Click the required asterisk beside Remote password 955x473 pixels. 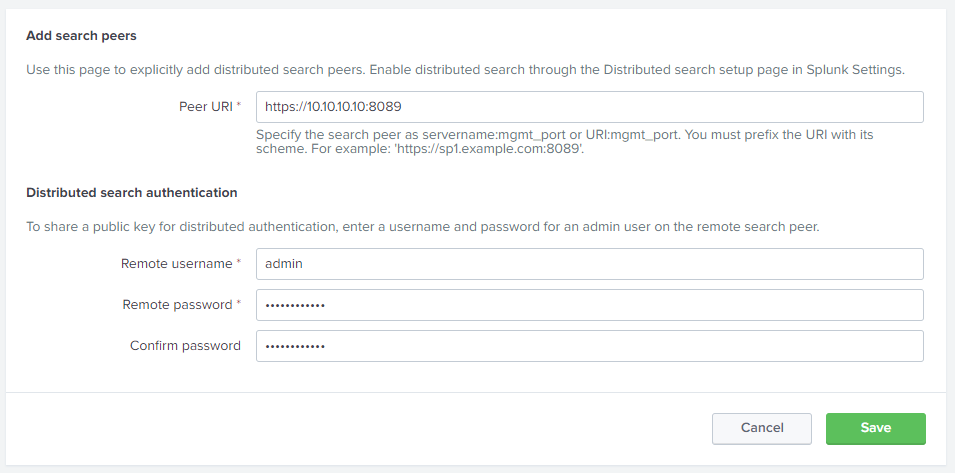(x=239, y=305)
